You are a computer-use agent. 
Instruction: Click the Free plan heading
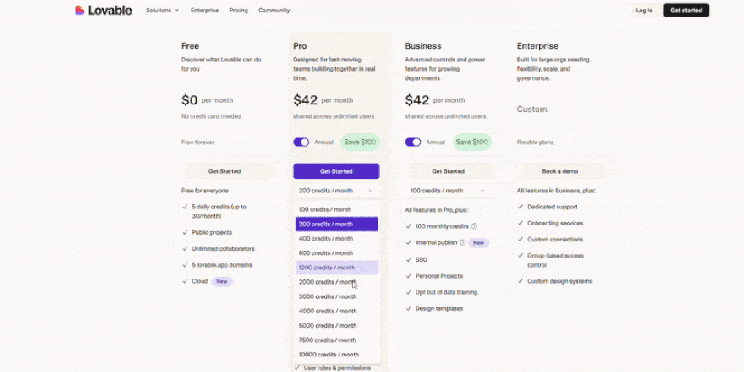(190, 46)
